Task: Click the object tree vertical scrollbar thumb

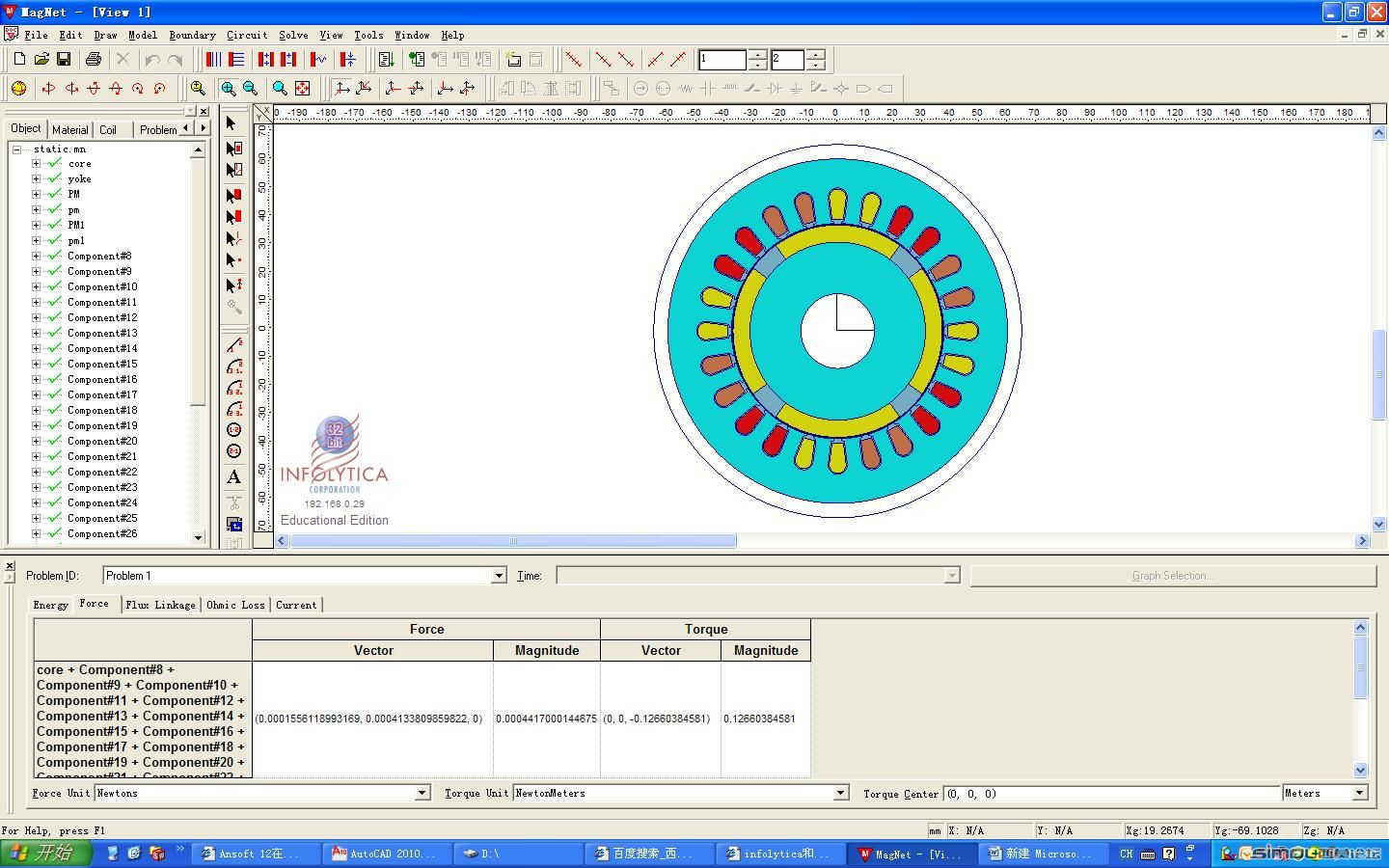Action: [198, 282]
